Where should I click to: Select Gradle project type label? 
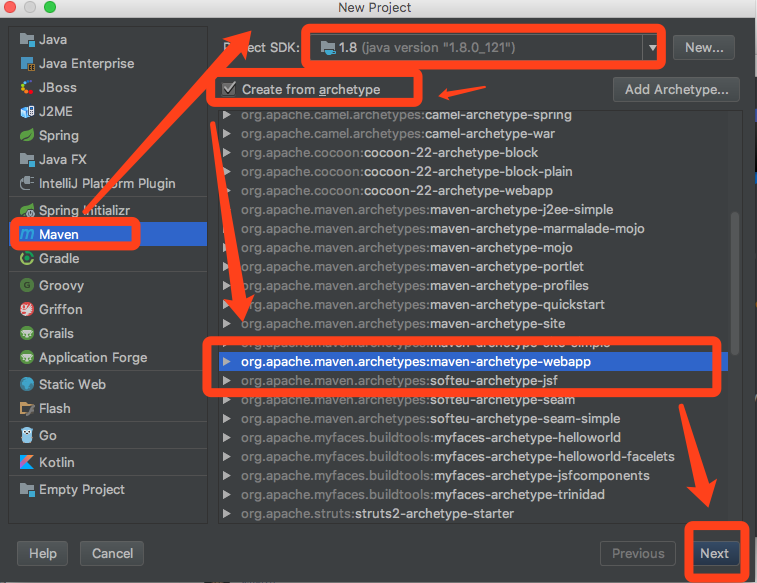tap(59, 258)
